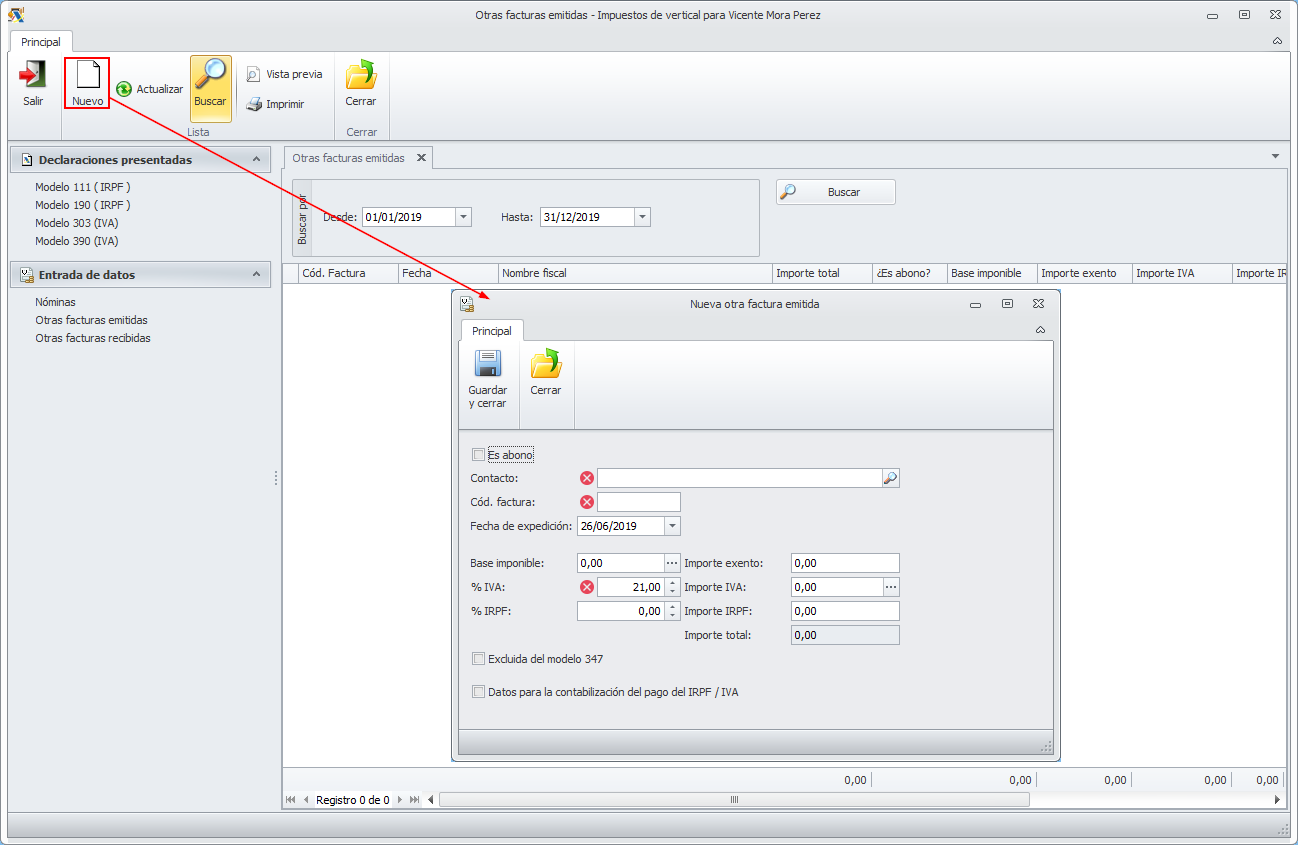Screen dimensions: 1298x845
Task: Check Datos para la contabilización del pago
Action: pyautogui.click(x=478, y=691)
